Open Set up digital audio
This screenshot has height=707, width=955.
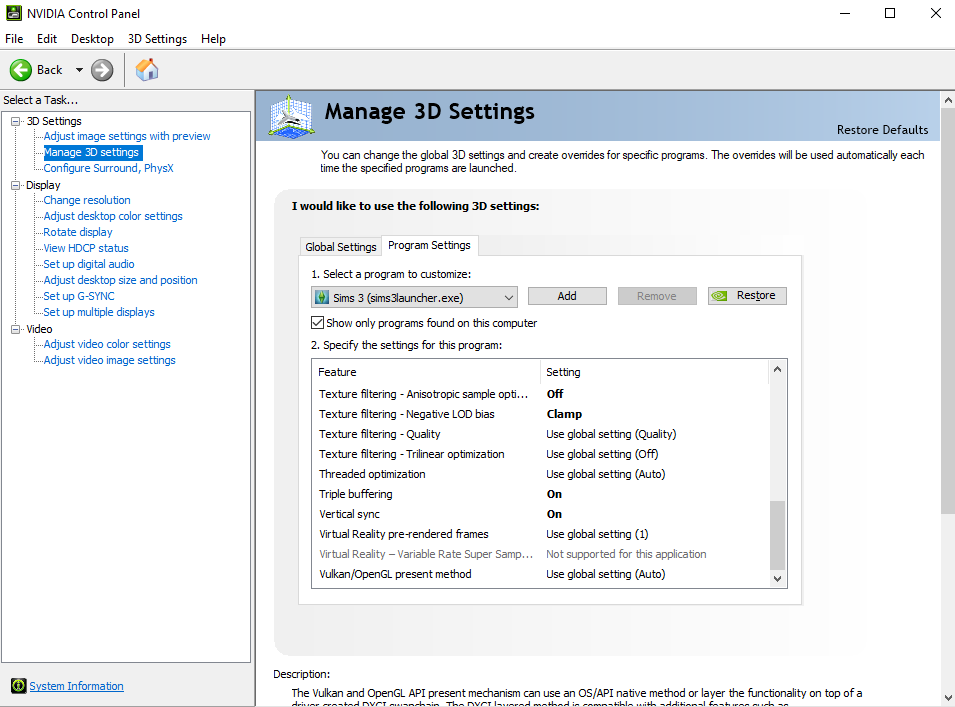(x=88, y=264)
